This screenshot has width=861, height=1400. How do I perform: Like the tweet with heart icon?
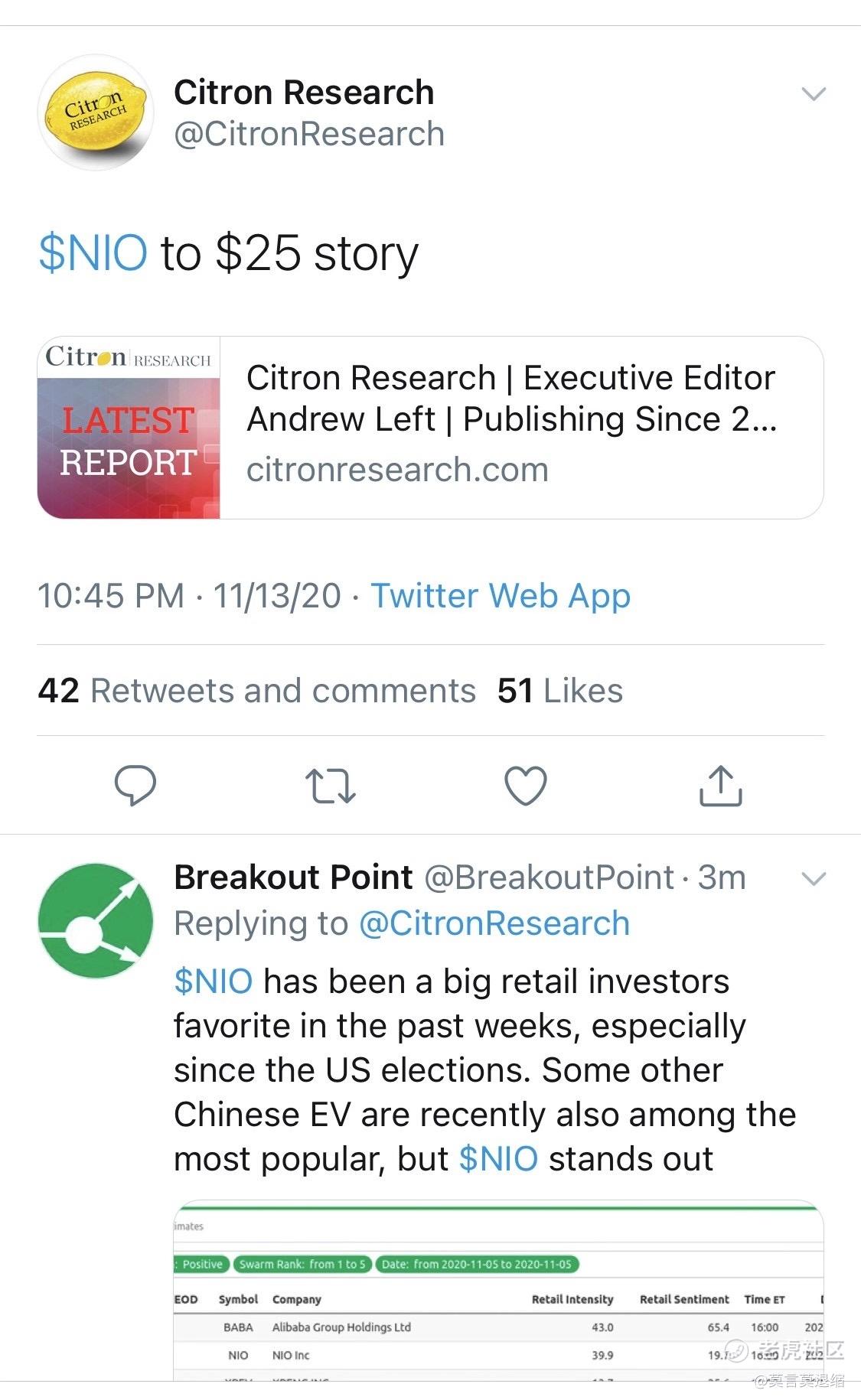526,786
